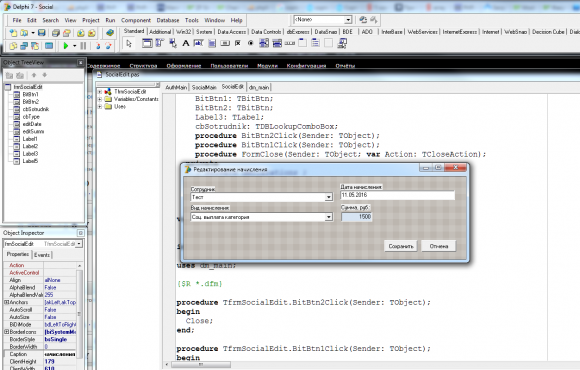Pick the RadioButton component in the palette
Screen dimensions: 580x370
[x=250, y=43]
